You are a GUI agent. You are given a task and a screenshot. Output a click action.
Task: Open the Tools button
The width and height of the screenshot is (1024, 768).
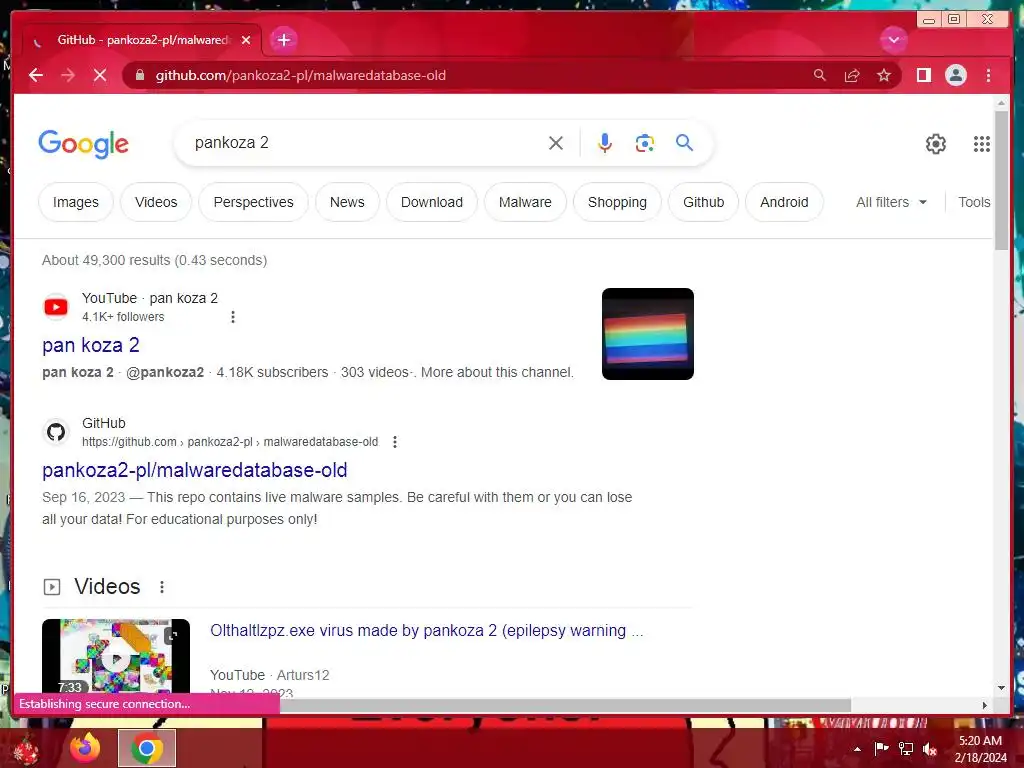(x=974, y=202)
